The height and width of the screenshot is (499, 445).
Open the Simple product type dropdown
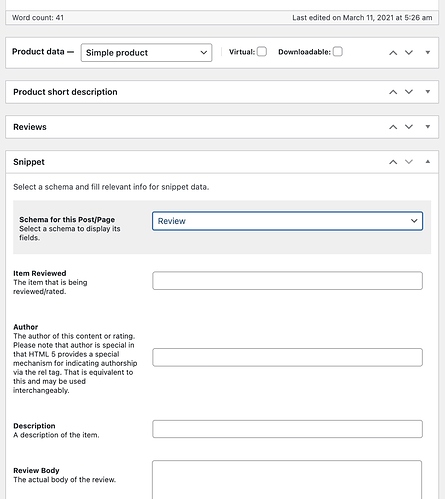point(146,53)
